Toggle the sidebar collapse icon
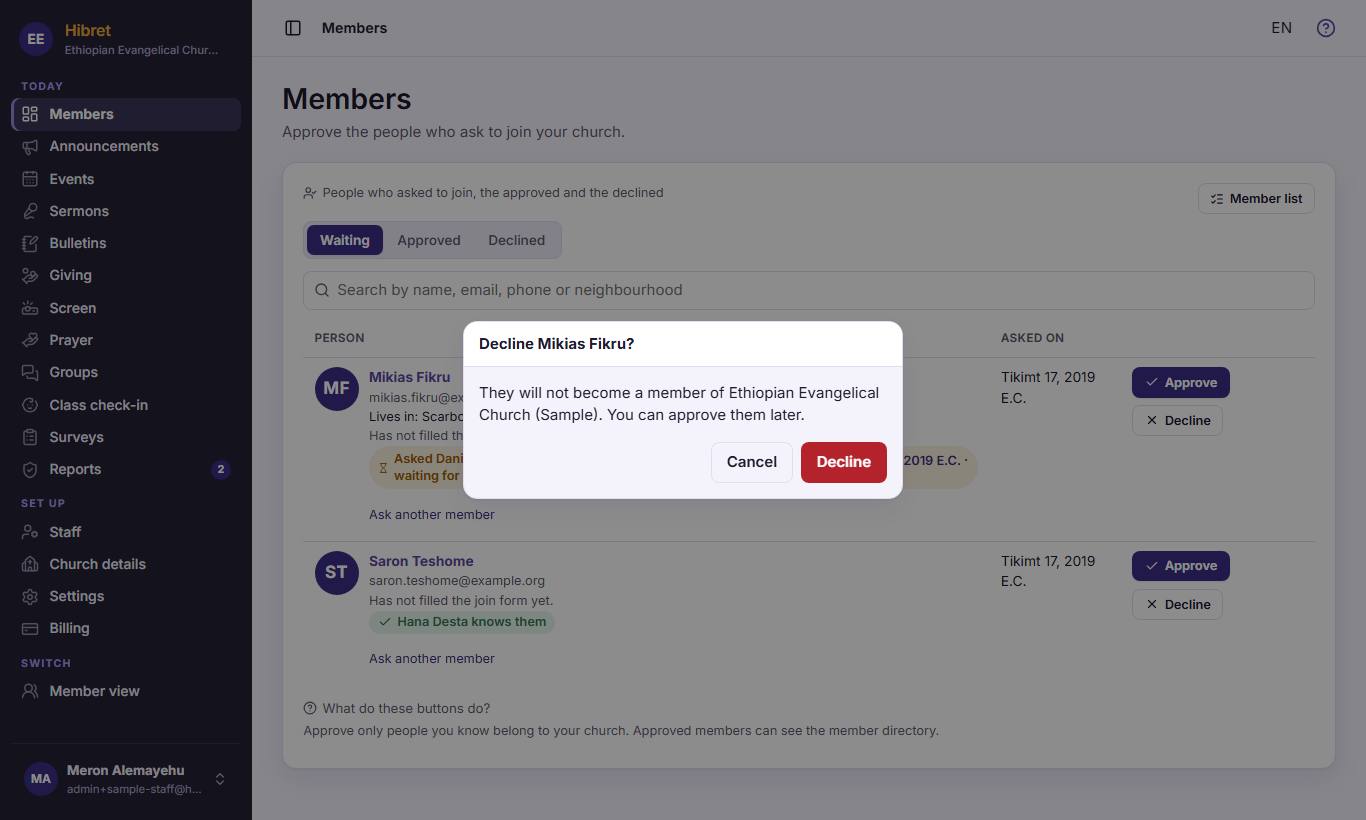This screenshot has height=820, width=1366. [293, 28]
